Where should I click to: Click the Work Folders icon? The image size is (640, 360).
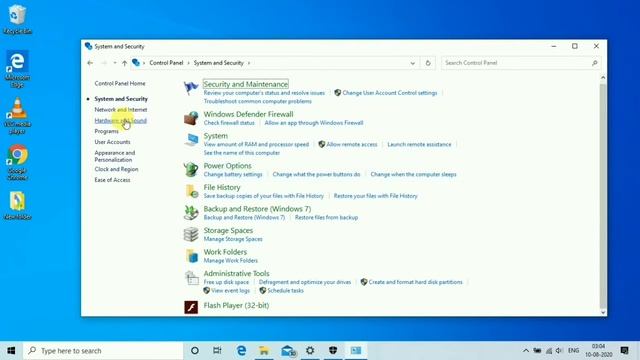(191, 256)
